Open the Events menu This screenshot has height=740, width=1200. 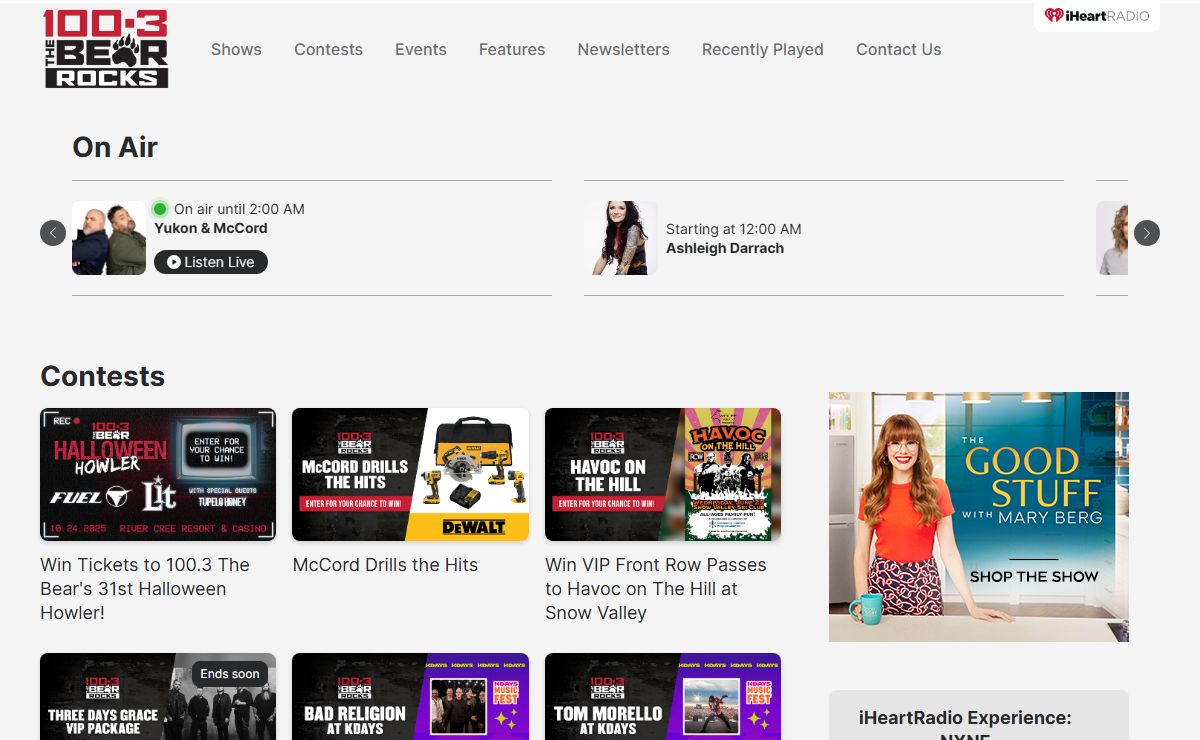(421, 49)
